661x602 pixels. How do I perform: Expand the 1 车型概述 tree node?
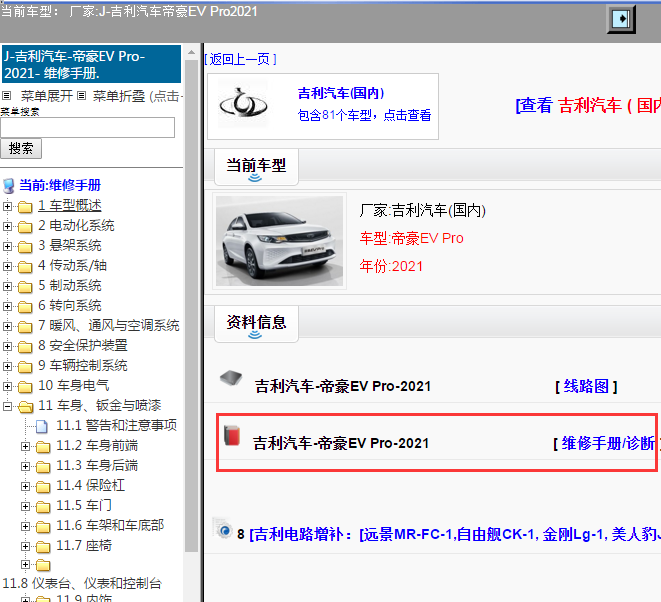click(7, 206)
